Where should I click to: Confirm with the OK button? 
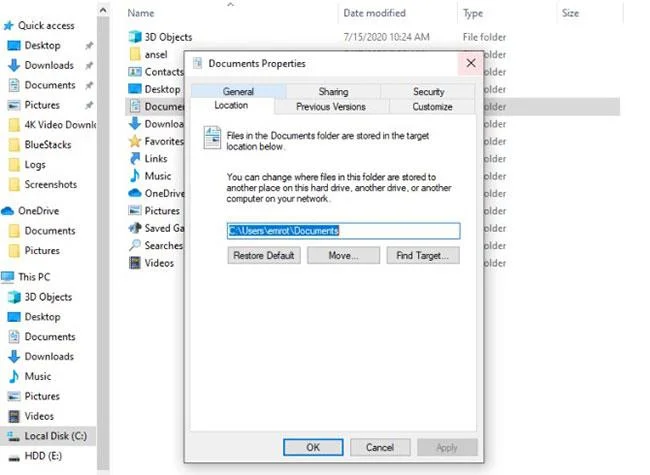(x=313, y=447)
